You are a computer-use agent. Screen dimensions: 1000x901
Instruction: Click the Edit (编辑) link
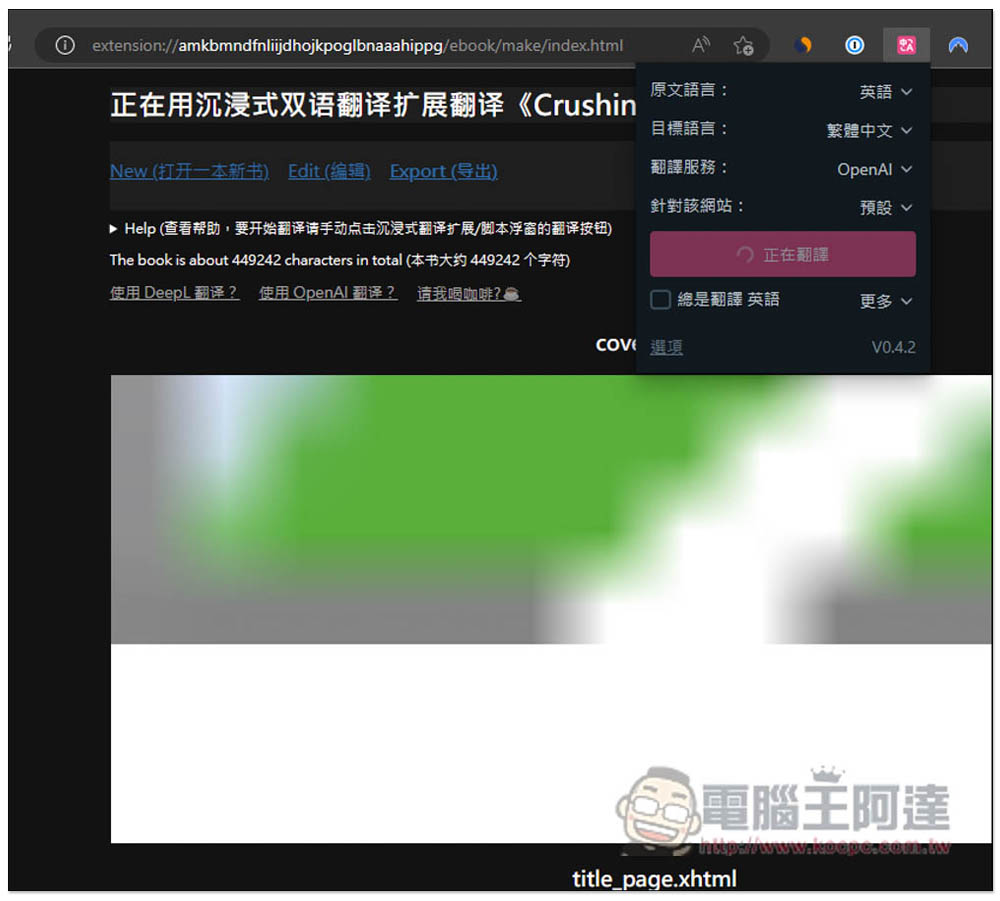[x=329, y=171]
